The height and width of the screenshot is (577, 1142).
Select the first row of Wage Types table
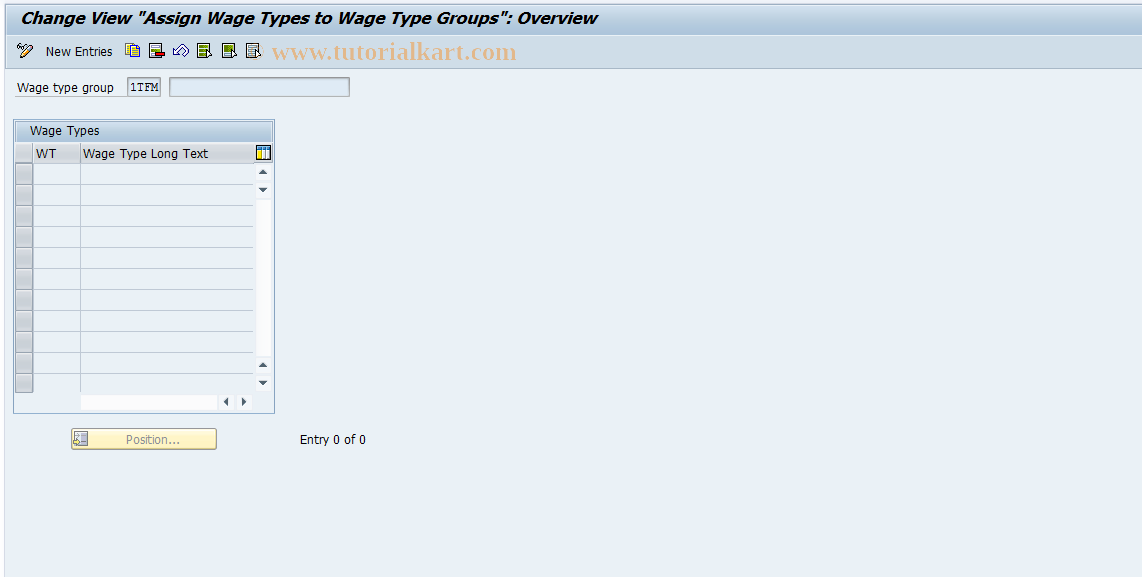pyautogui.click(x=24, y=174)
